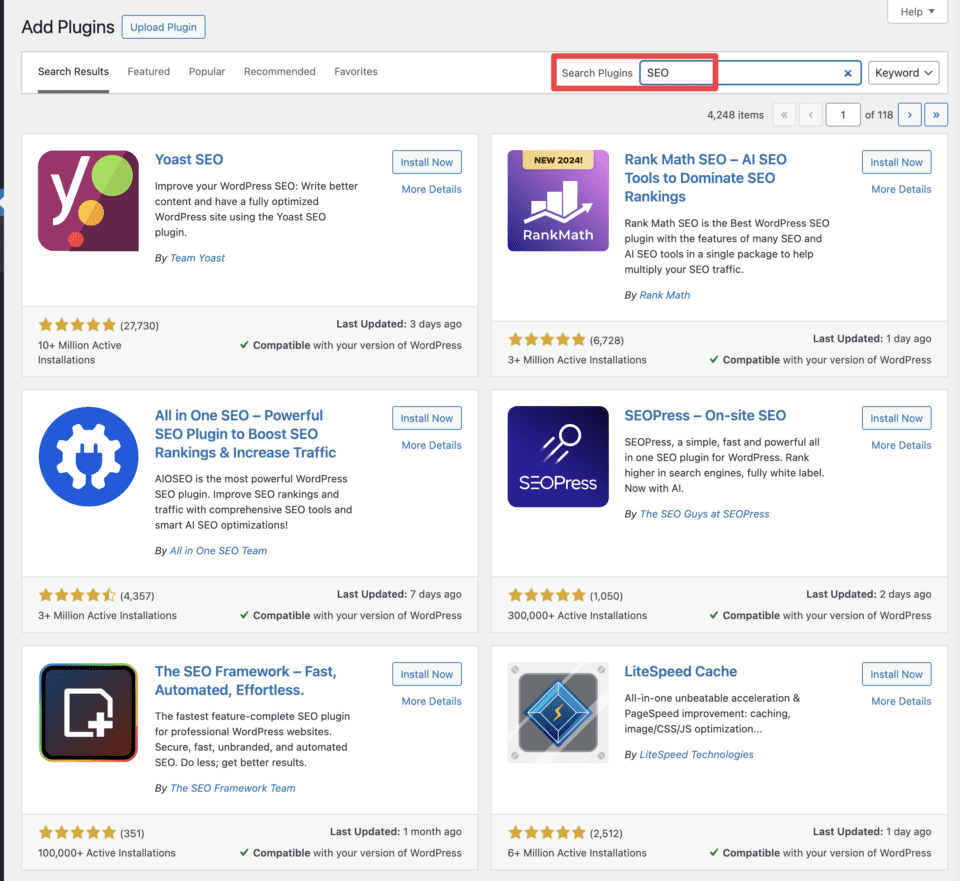Install All in One SEO plugin
This screenshot has width=960, height=881.
pos(427,418)
